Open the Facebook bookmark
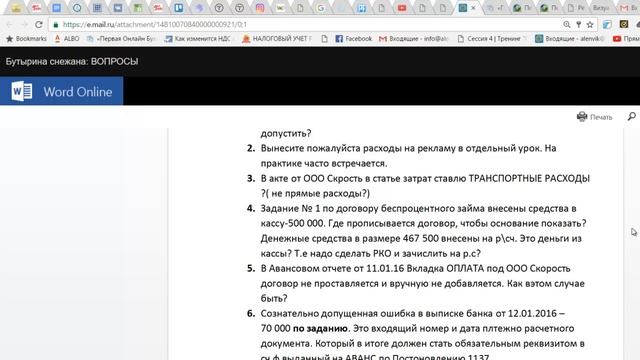640x360 pixels. coord(353,39)
